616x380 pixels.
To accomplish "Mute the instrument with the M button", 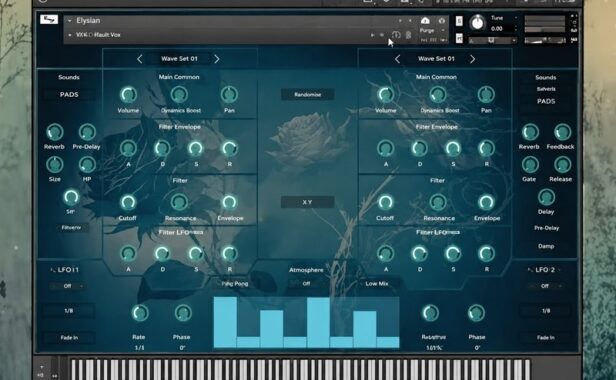I will 459,38.
